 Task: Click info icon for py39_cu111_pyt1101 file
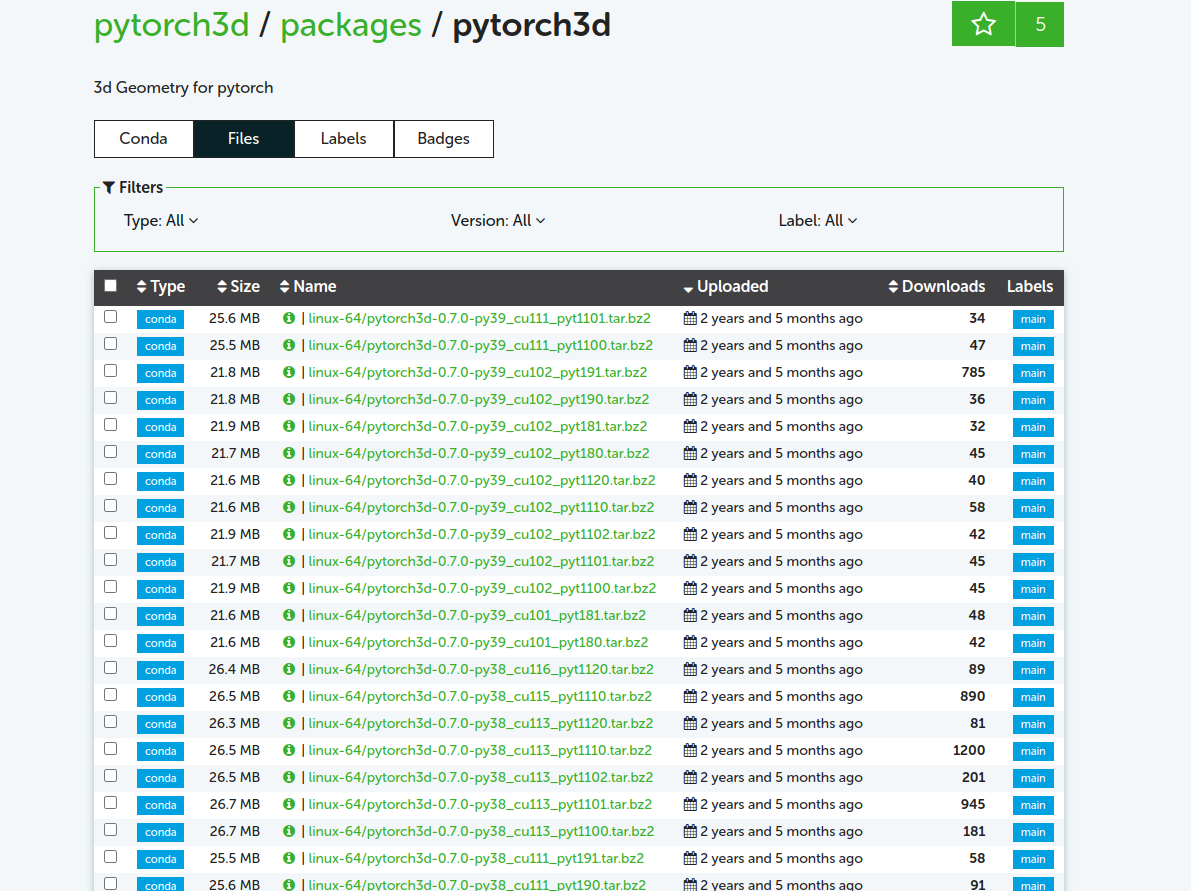289,318
